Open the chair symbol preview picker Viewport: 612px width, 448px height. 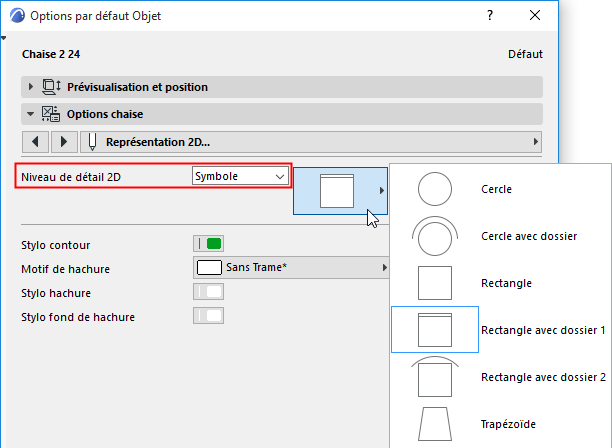click(x=341, y=190)
